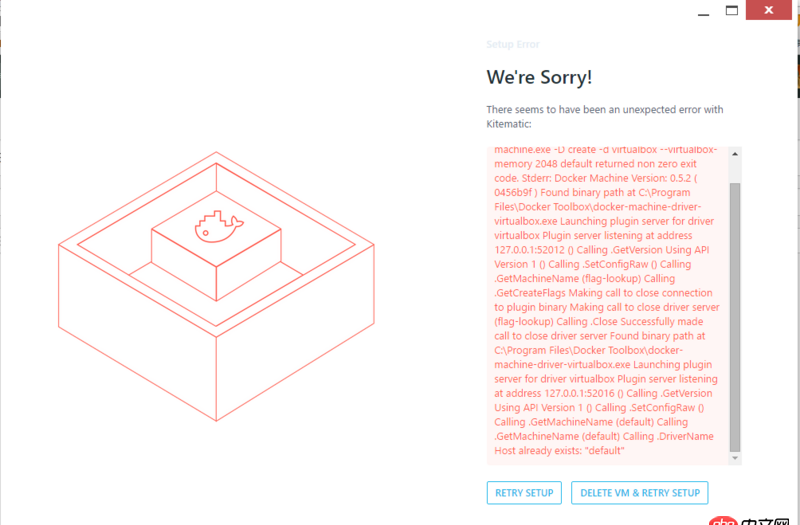800x525 pixels.
Task: Click the error log scroll down arrow
Action: click(x=735, y=458)
